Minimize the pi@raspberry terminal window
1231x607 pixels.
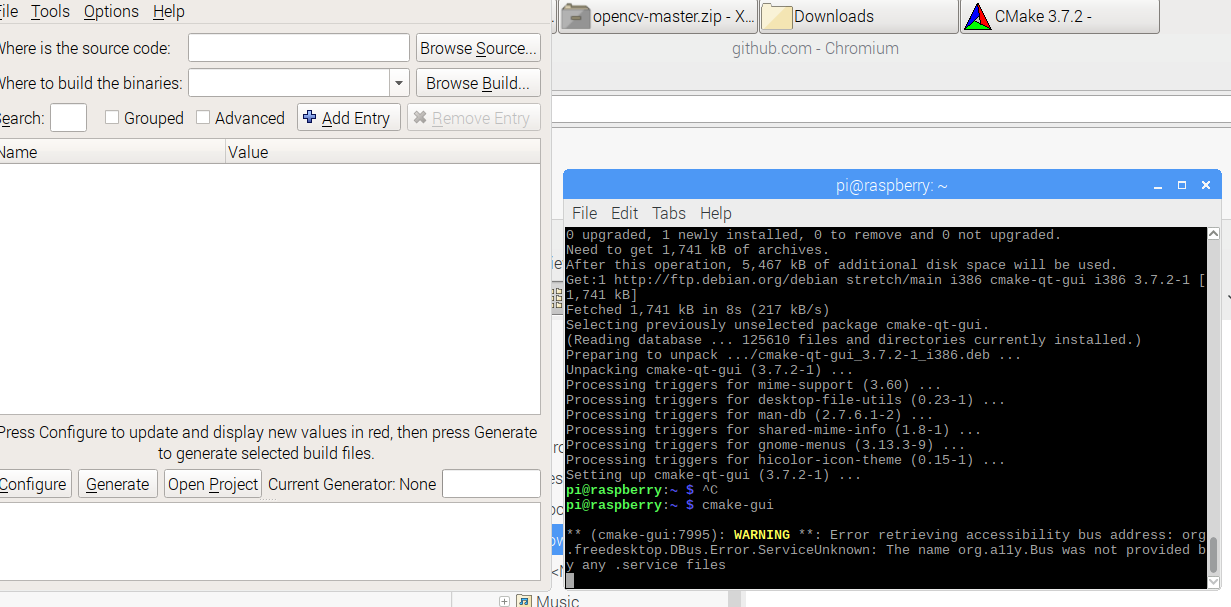1158,185
